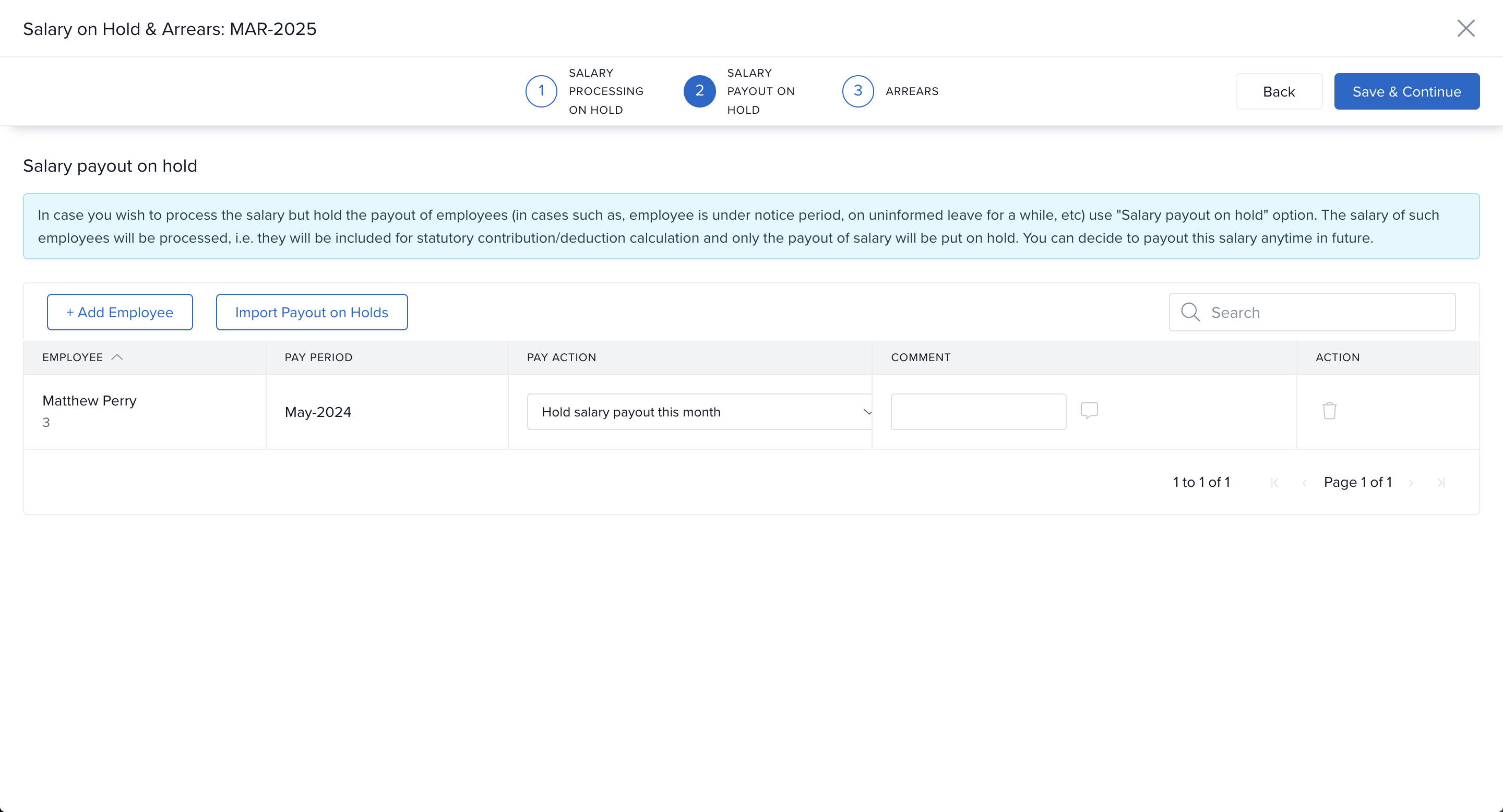This screenshot has width=1503, height=812.
Task: Click the comment text box for Matthew Perry
Action: point(979,412)
